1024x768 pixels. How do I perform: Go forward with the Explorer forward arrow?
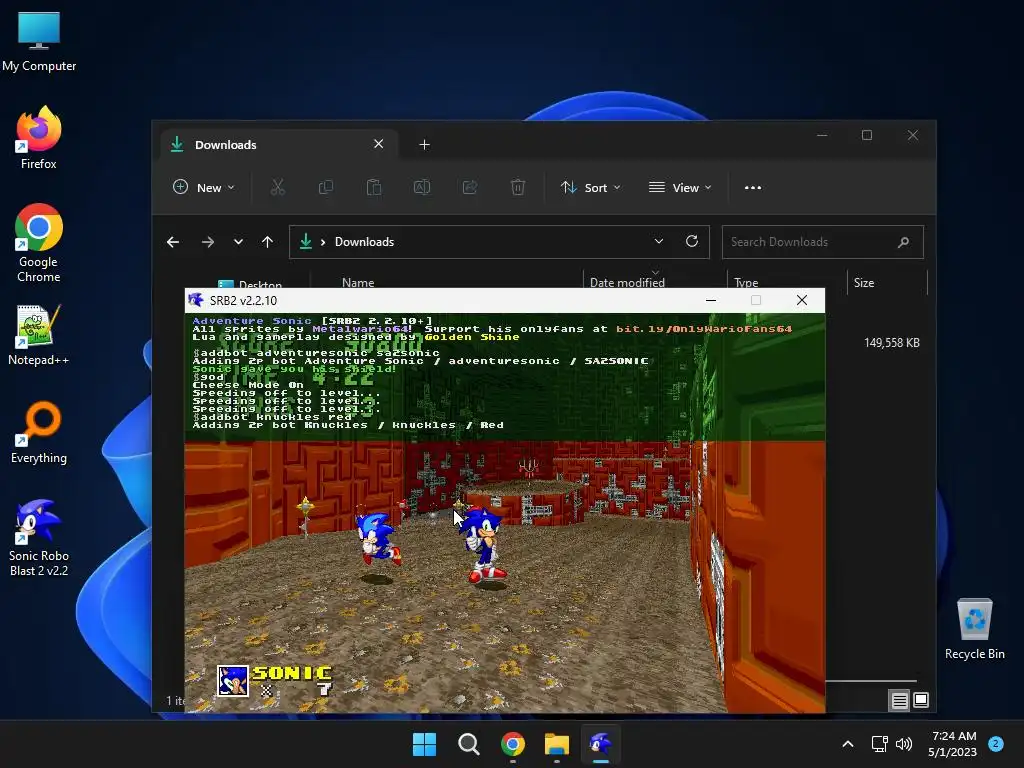[x=208, y=242]
